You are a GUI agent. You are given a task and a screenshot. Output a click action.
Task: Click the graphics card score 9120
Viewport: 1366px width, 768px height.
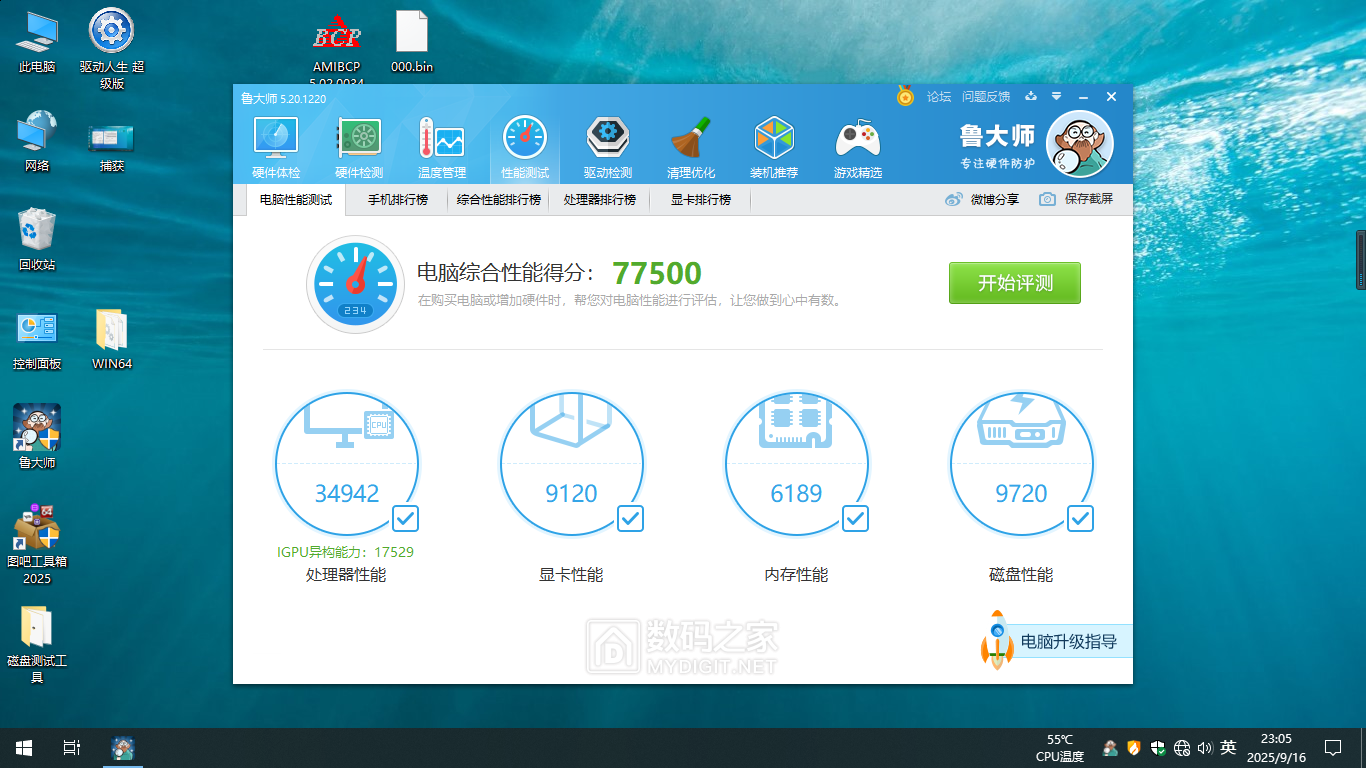pyautogui.click(x=571, y=494)
